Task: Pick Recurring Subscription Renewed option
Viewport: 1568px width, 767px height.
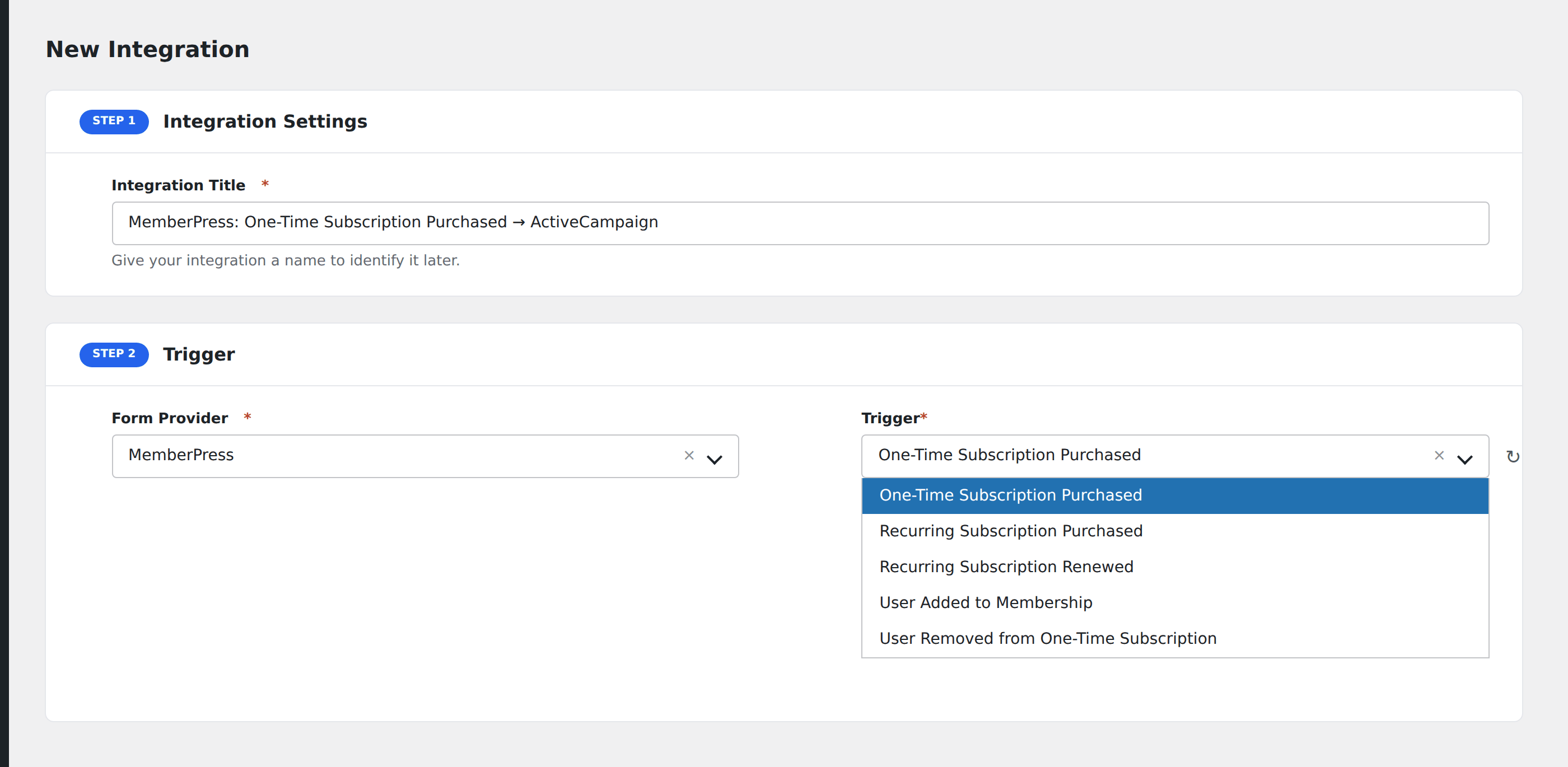Action: tap(1175, 567)
